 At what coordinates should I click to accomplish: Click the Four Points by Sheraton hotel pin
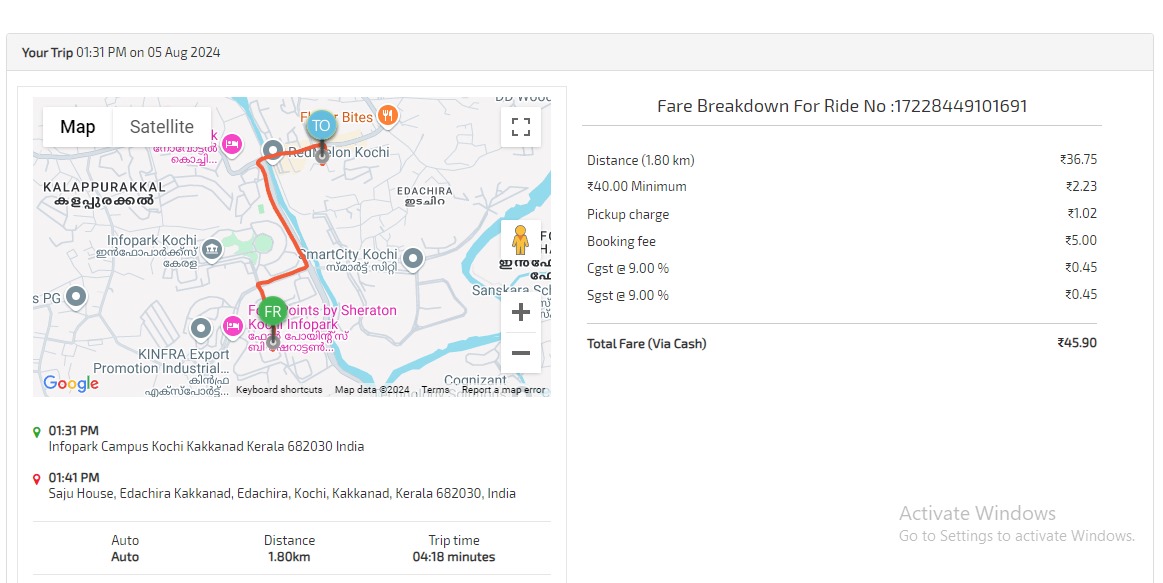point(232,326)
